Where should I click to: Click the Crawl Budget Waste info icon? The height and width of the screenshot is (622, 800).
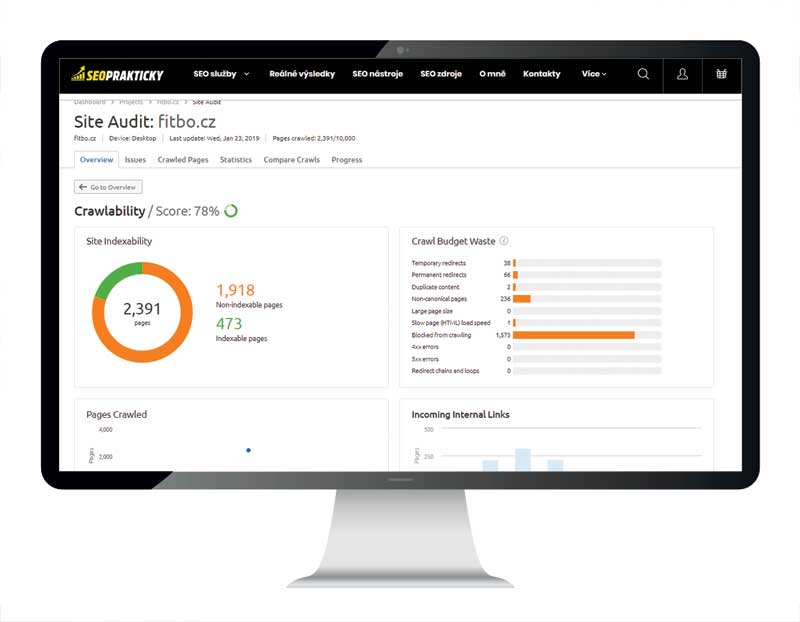(504, 241)
